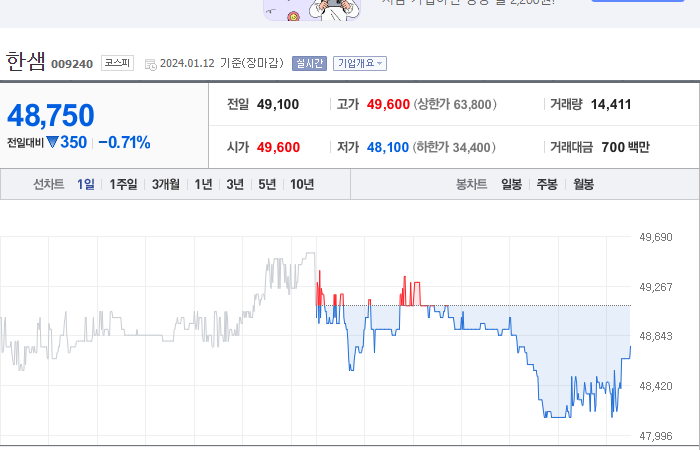Switch to the 일봉 candle chart
Screen dimensions: 700x450
(511, 184)
